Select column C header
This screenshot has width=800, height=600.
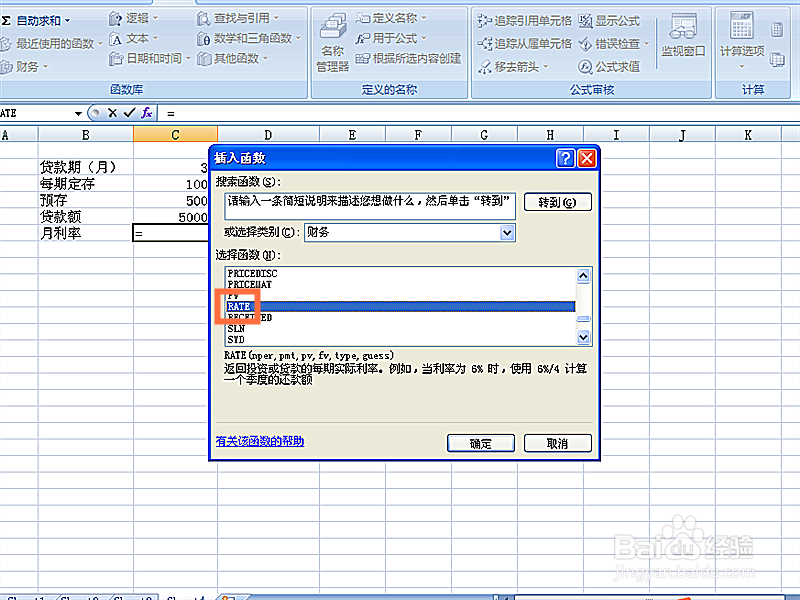click(x=175, y=135)
